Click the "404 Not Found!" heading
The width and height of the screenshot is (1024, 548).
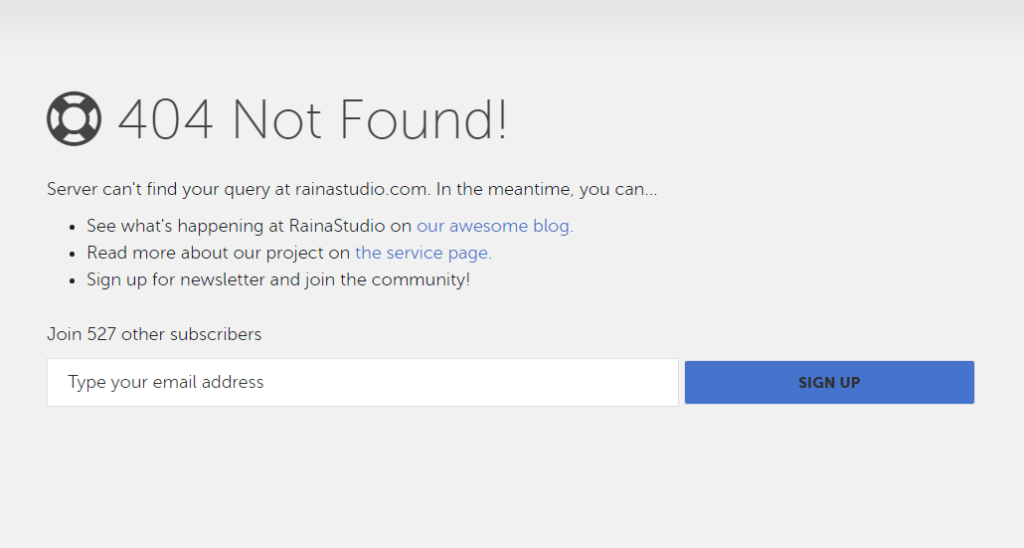pos(312,119)
